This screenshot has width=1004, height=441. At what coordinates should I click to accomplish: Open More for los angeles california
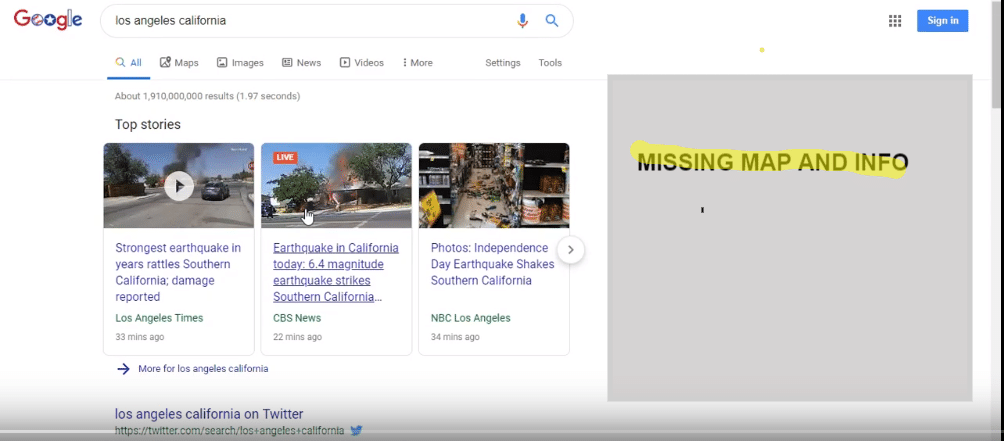point(203,369)
